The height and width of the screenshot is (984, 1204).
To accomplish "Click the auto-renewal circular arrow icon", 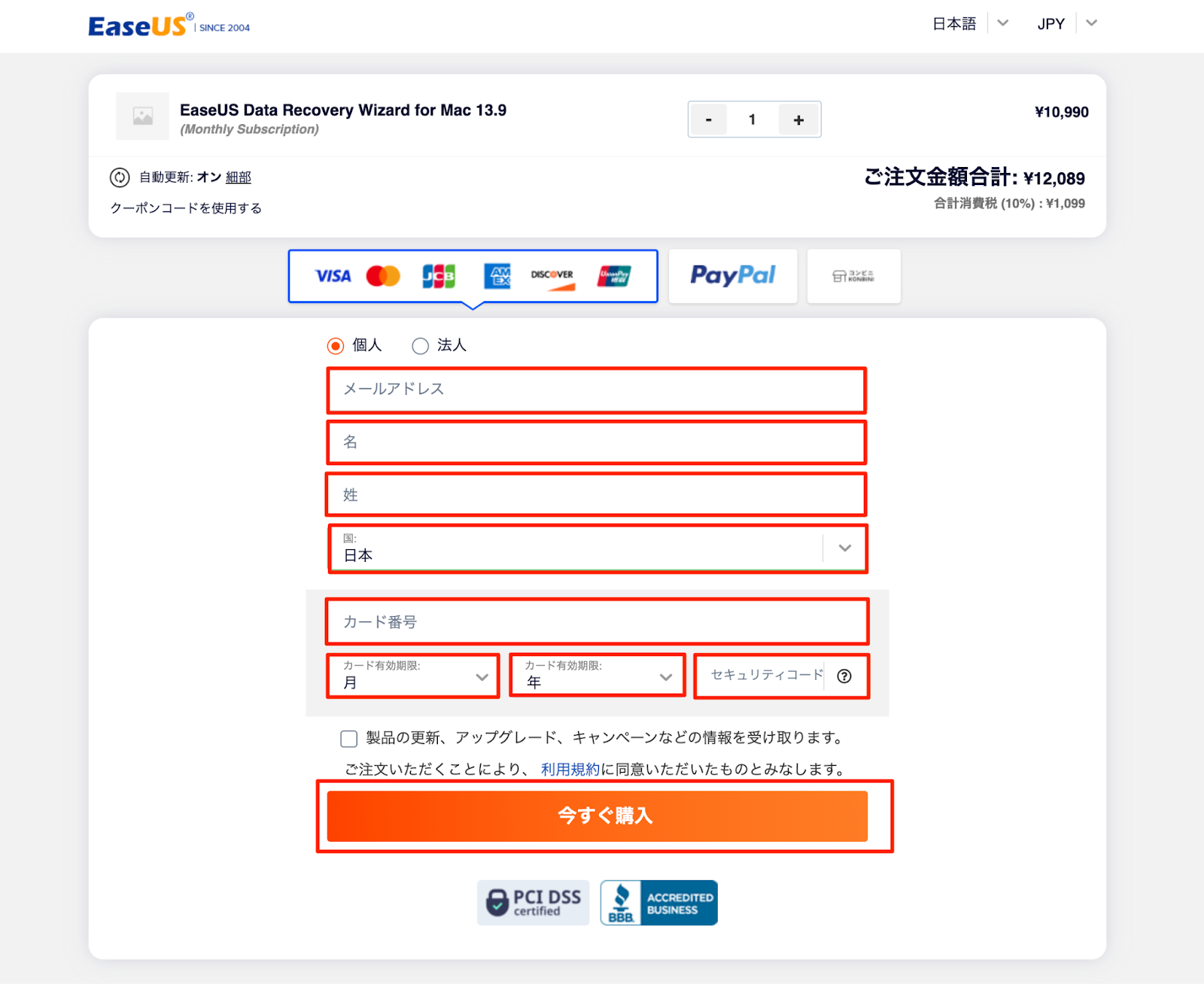I will (x=120, y=178).
